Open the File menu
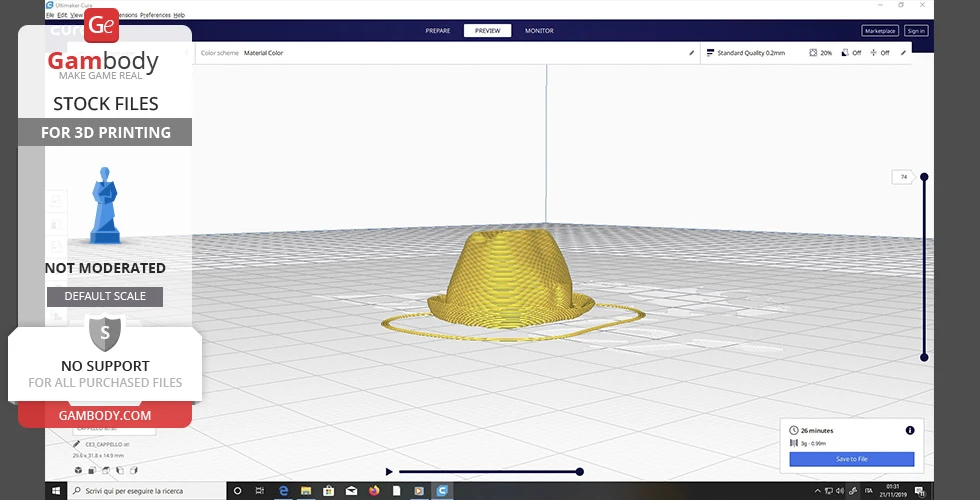The image size is (980, 500). [x=49, y=14]
